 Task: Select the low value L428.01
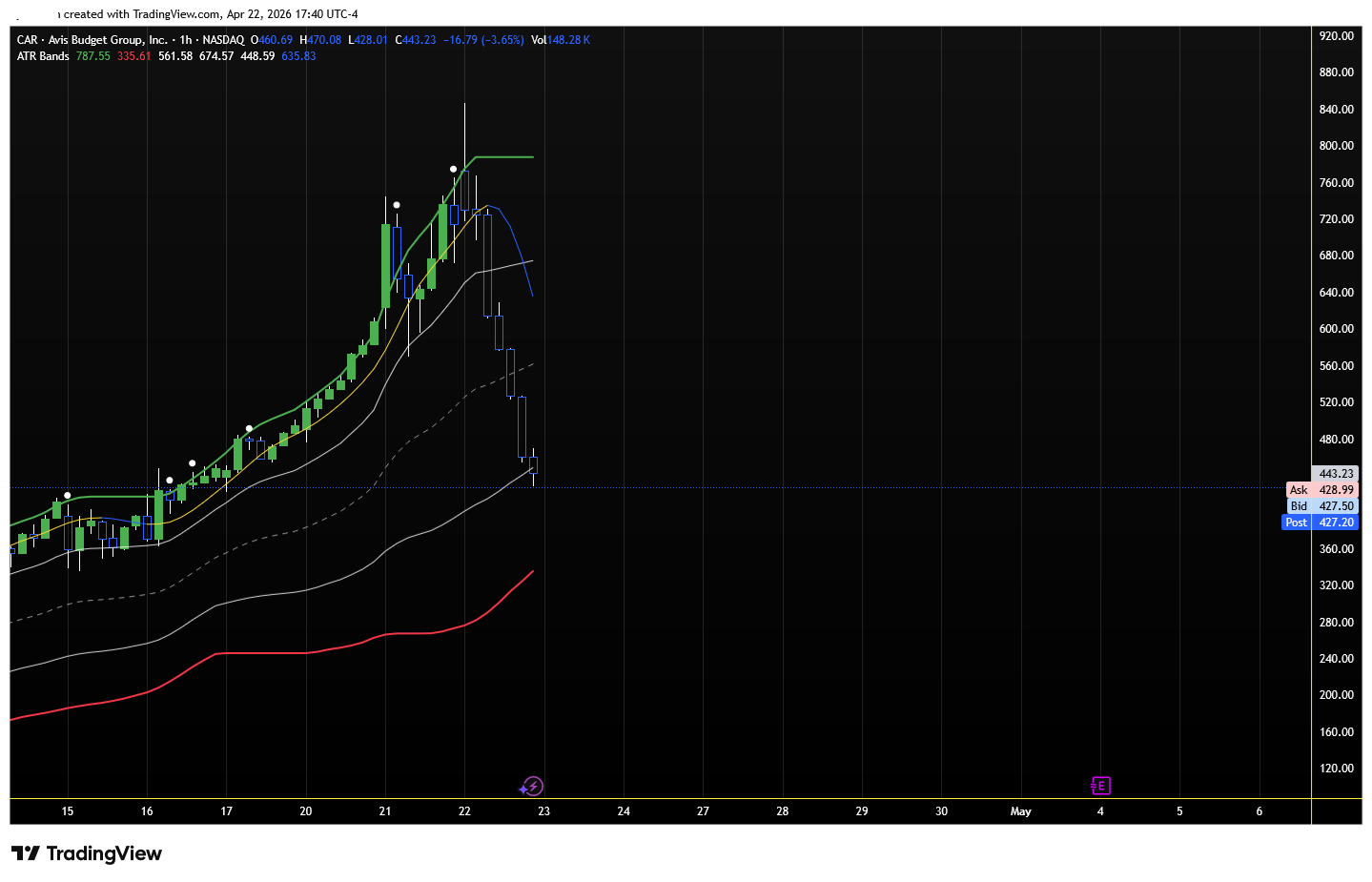tap(368, 40)
